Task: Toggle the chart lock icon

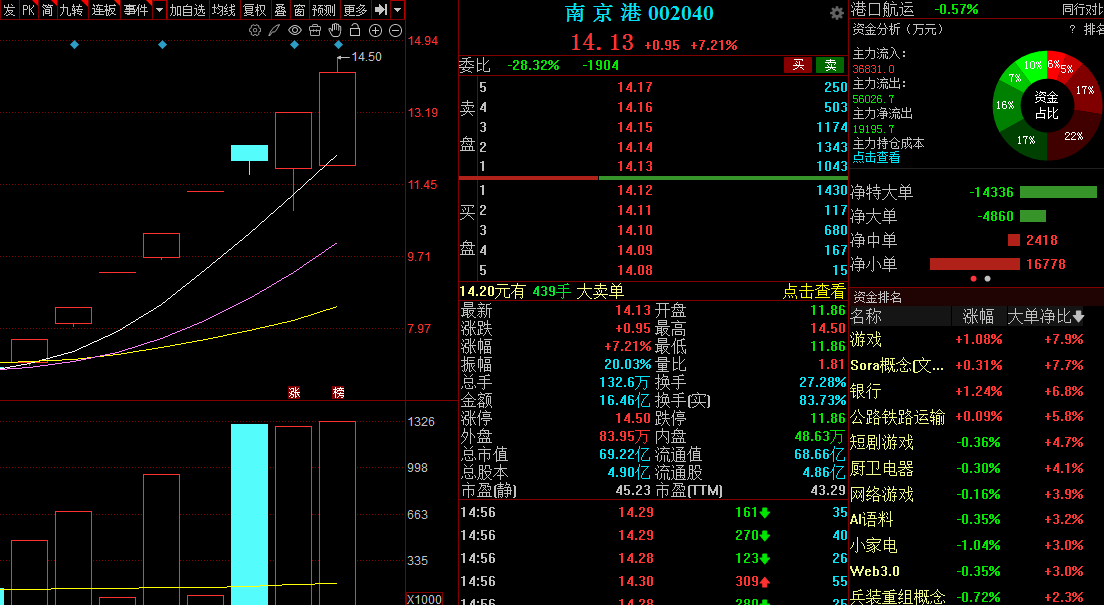Action: [355, 30]
